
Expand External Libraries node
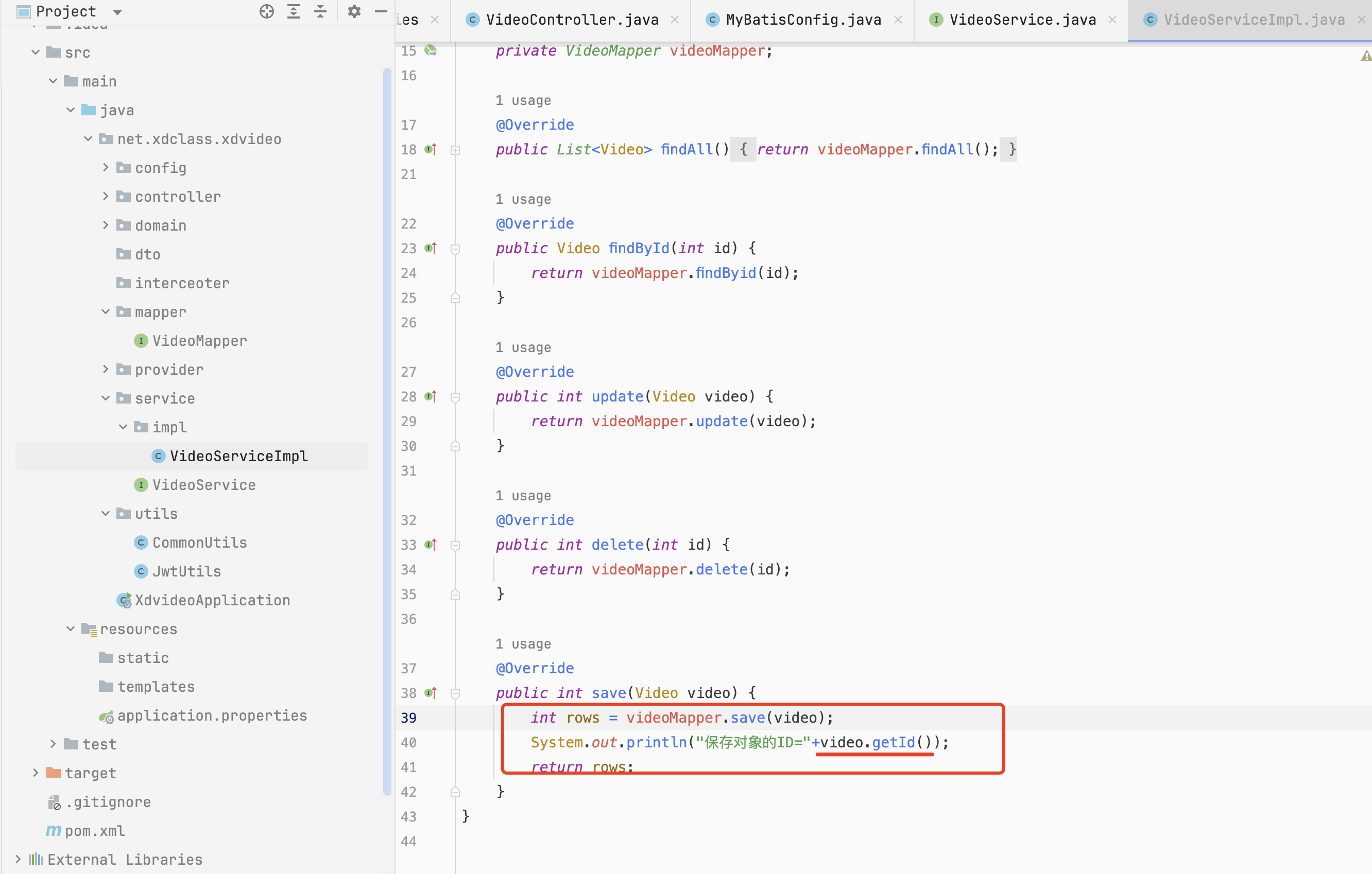[18, 859]
